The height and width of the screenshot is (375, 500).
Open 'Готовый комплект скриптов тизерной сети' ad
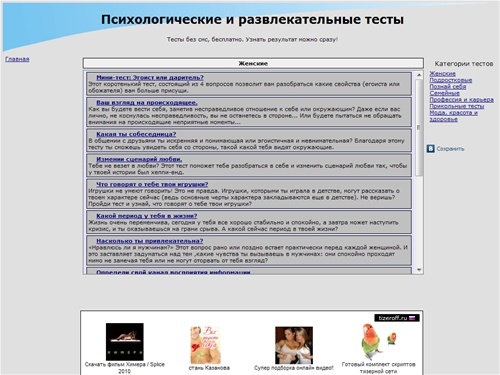tap(378, 368)
